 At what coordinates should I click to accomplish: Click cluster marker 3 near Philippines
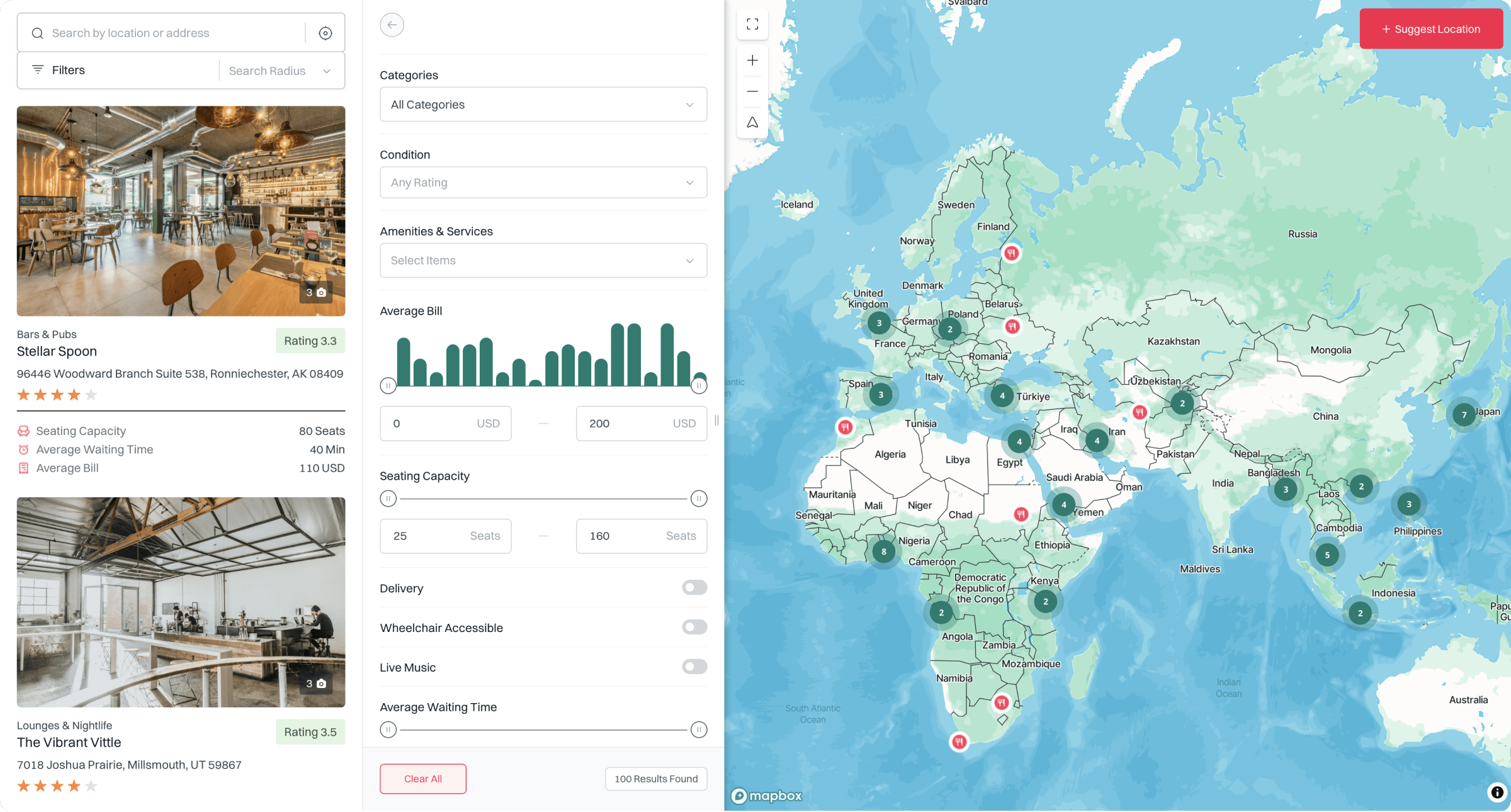[1409, 504]
